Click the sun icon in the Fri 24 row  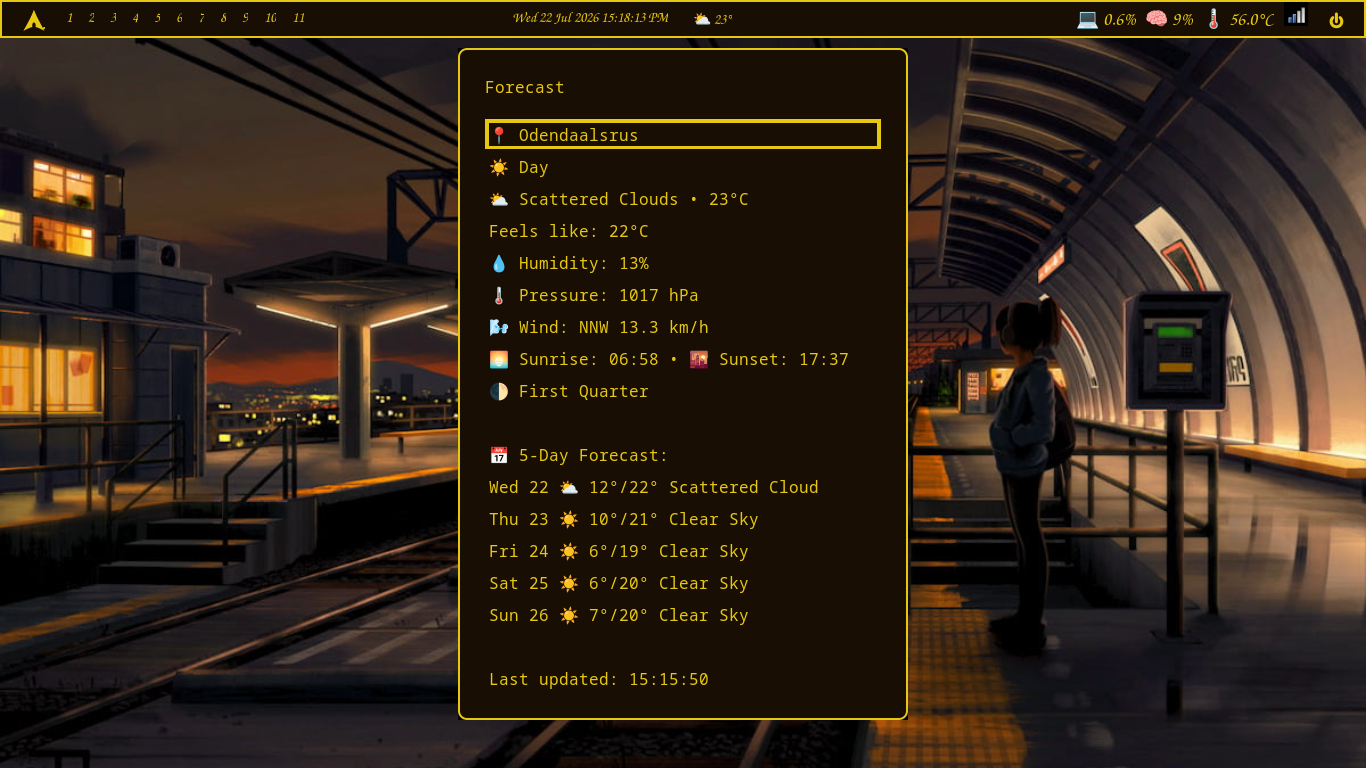tap(569, 551)
